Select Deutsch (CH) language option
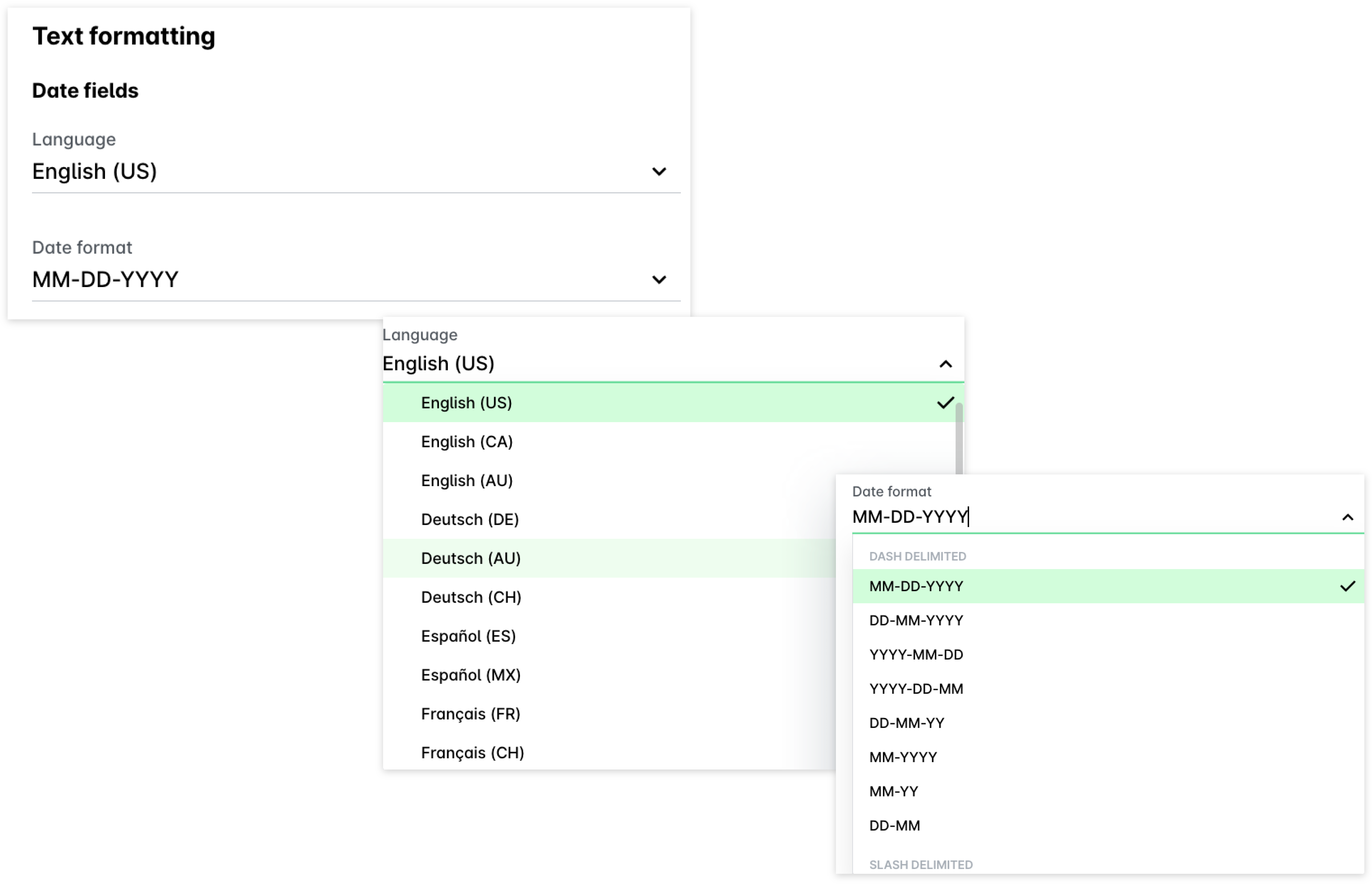Screen dimensions: 1372x884 pos(609,597)
